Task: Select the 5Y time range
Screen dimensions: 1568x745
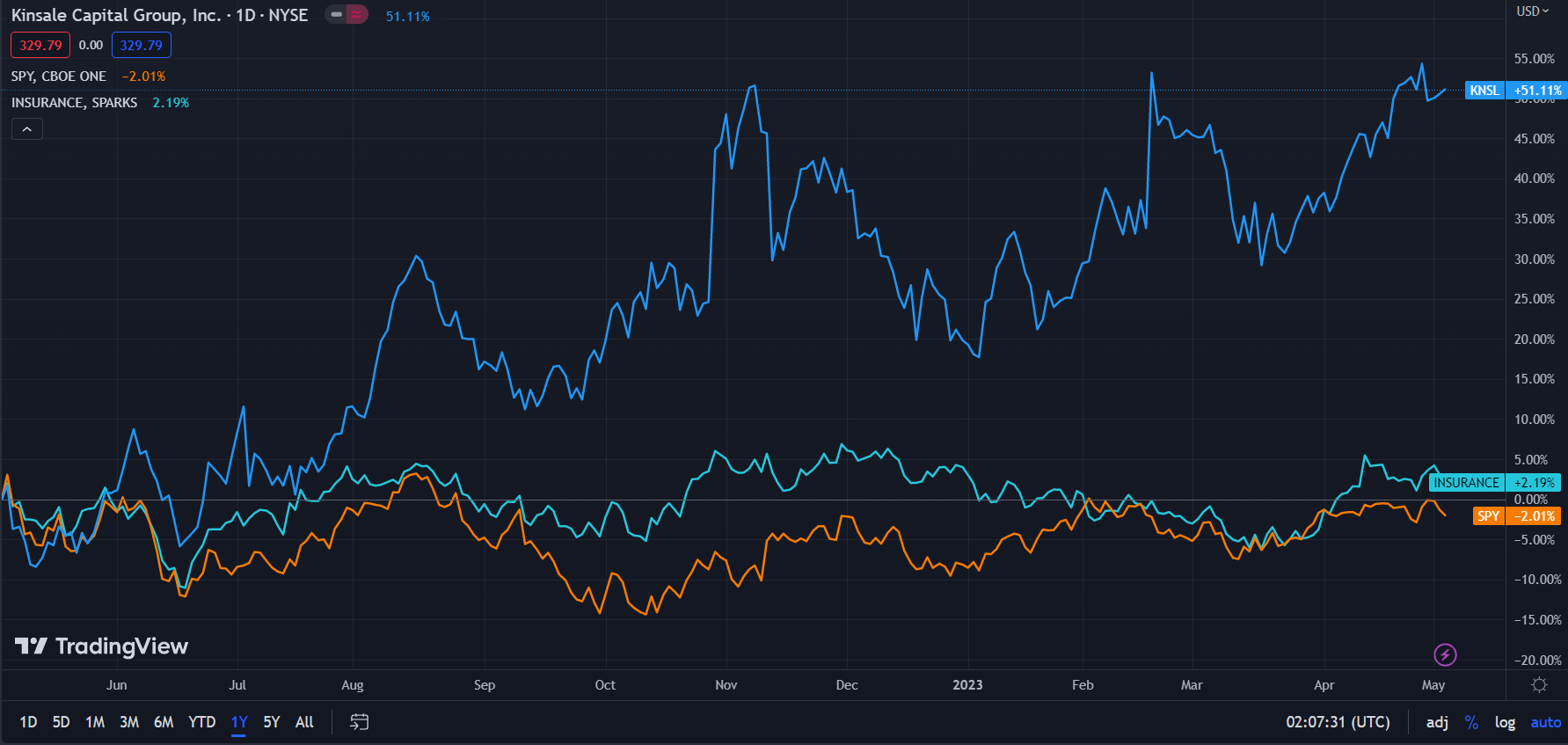Action: 272,722
